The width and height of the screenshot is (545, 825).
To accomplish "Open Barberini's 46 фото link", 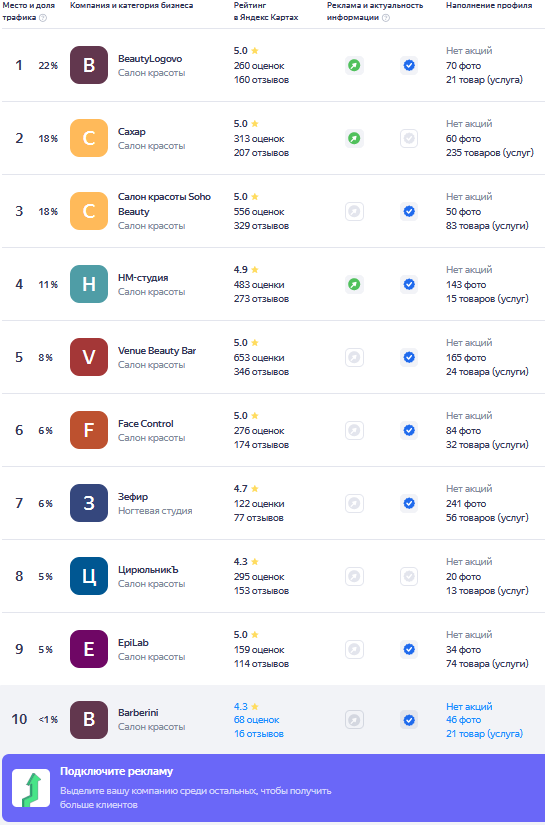I will click(x=463, y=720).
